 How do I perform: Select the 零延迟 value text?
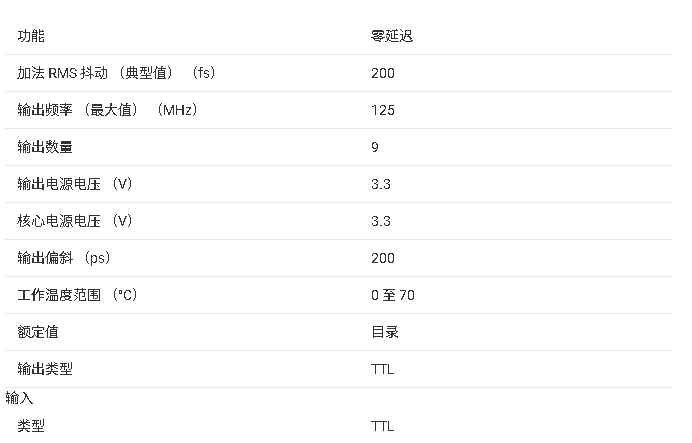pyautogui.click(x=392, y=36)
